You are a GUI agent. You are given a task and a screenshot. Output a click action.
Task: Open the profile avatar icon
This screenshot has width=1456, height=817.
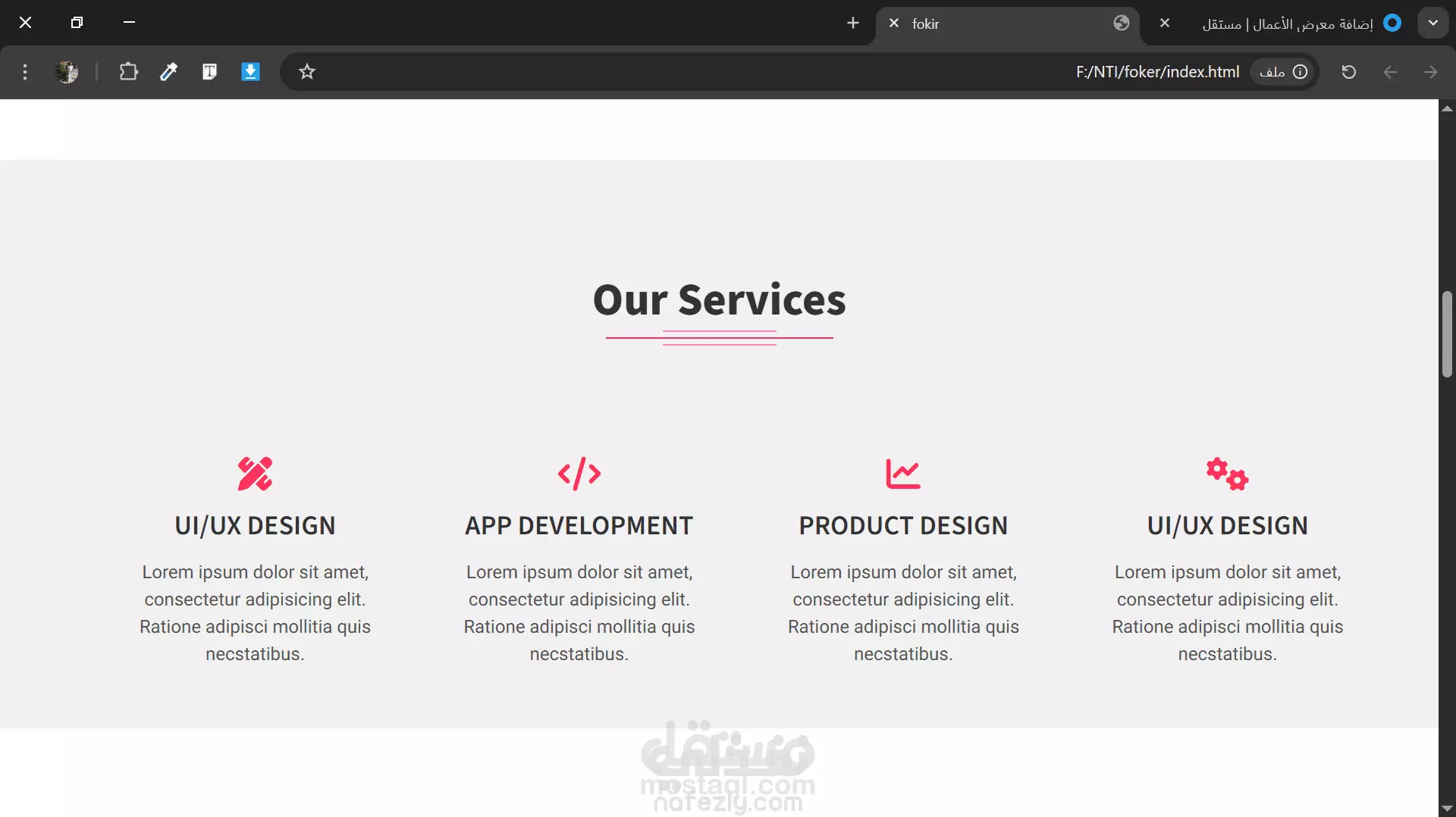pyautogui.click(x=67, y=72)
